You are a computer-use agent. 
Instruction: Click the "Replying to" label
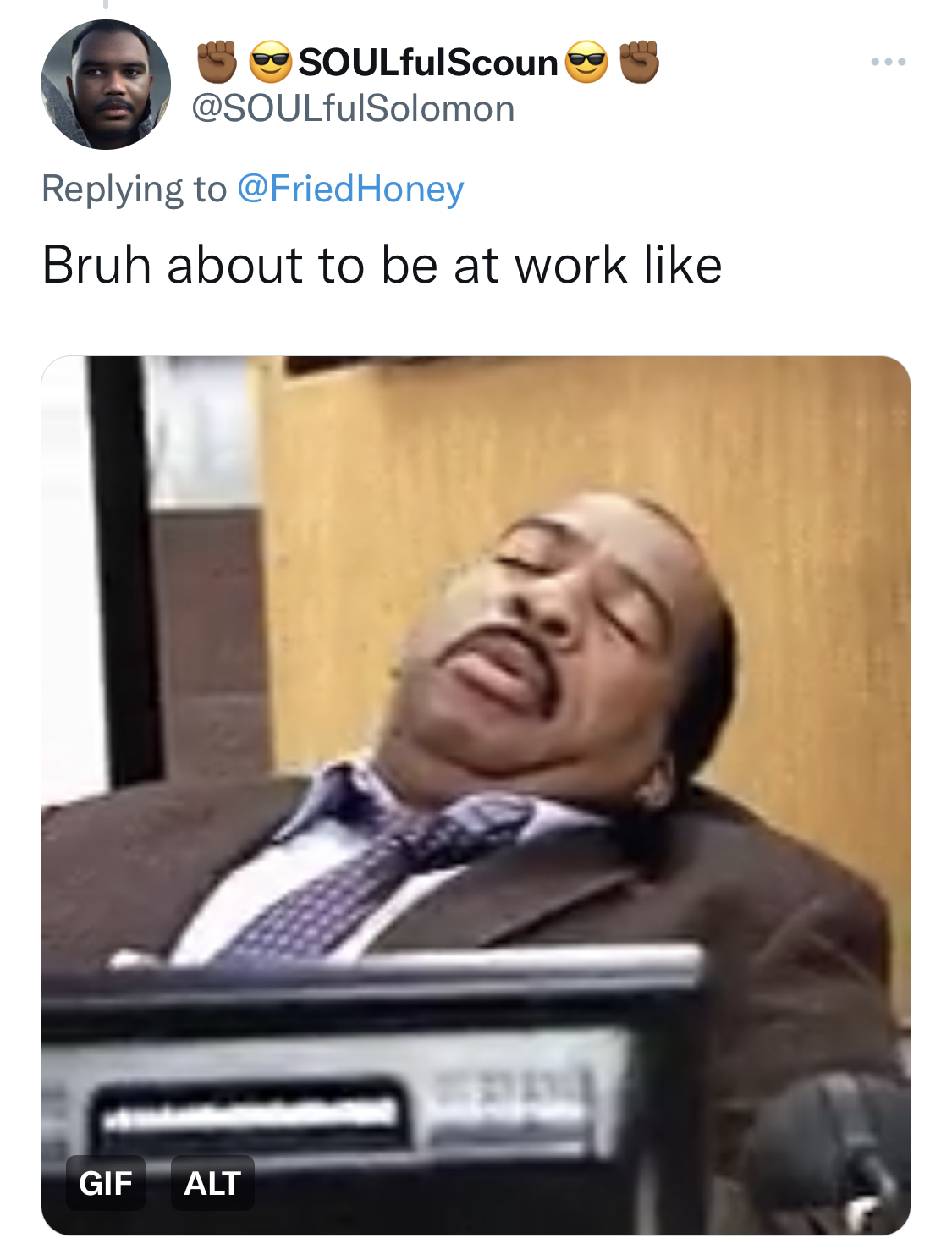(135, 189)
